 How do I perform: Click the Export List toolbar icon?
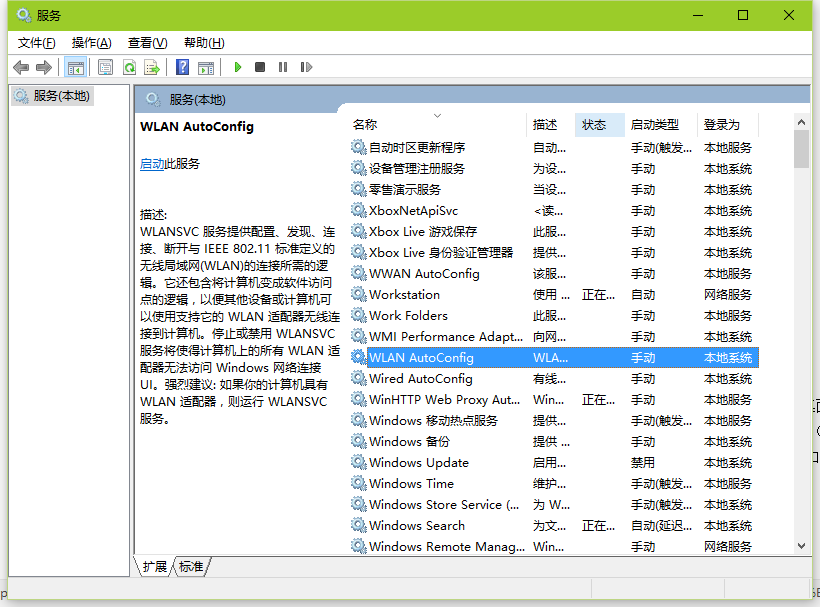152,67
